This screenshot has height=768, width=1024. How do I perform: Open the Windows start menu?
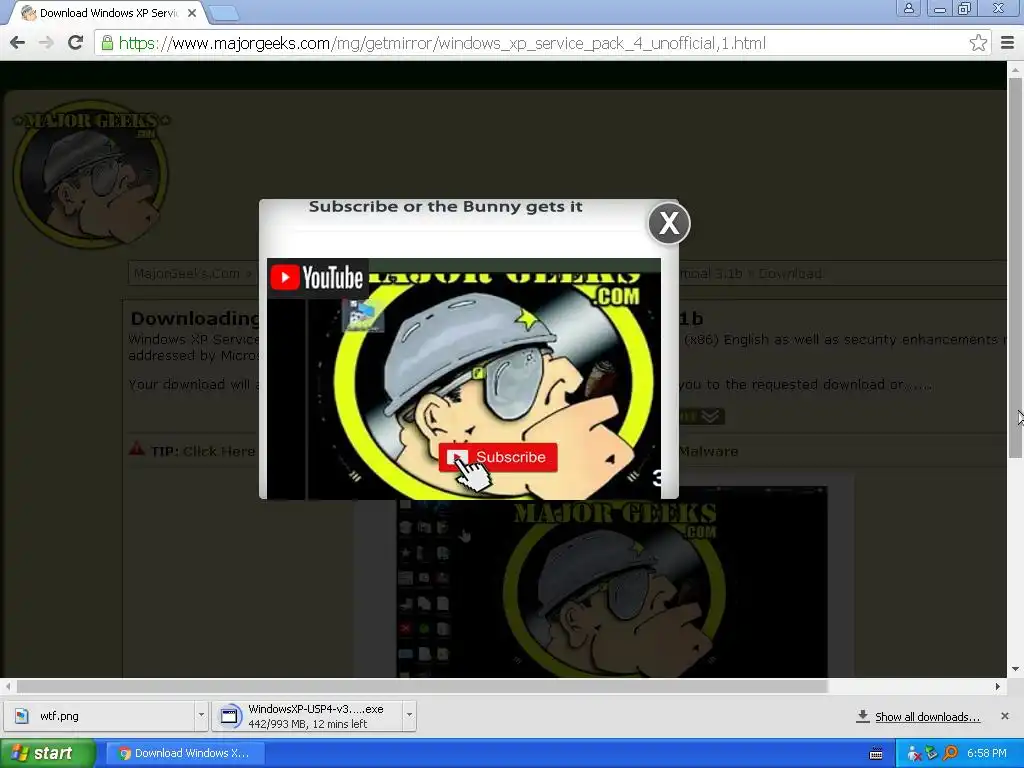47,753
